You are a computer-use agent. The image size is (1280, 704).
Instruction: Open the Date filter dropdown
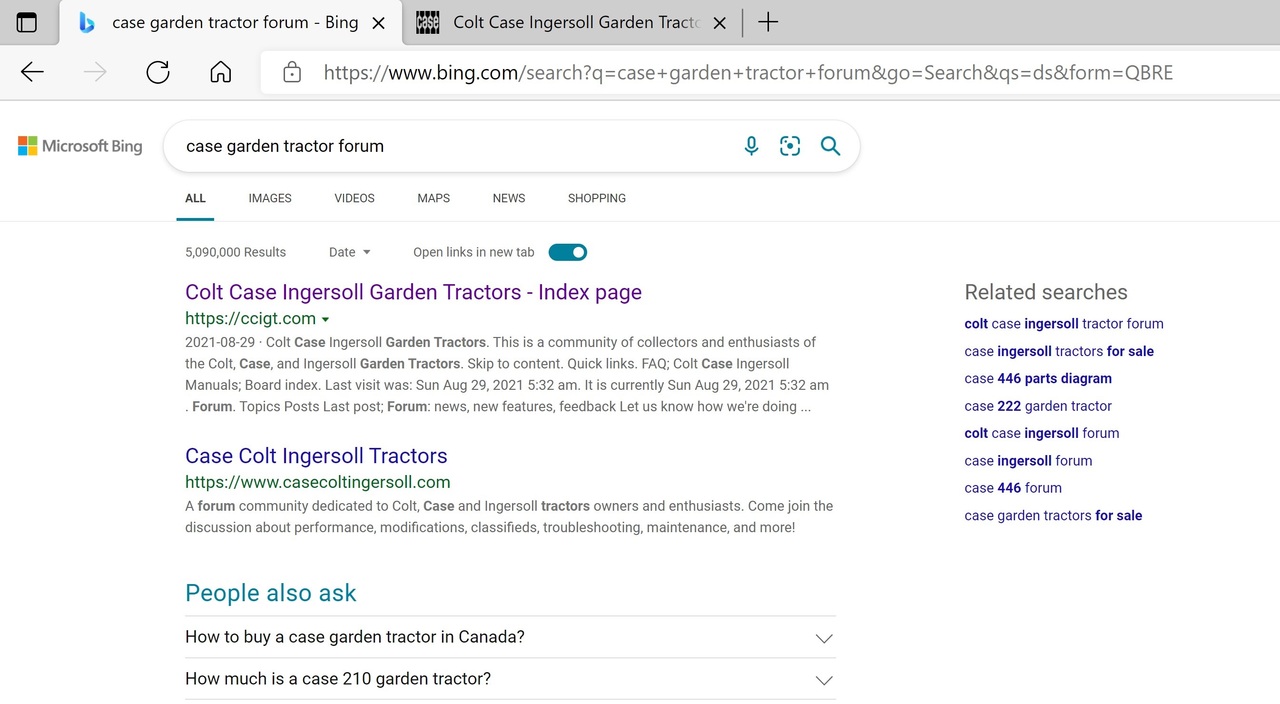(x=349, y=252)
